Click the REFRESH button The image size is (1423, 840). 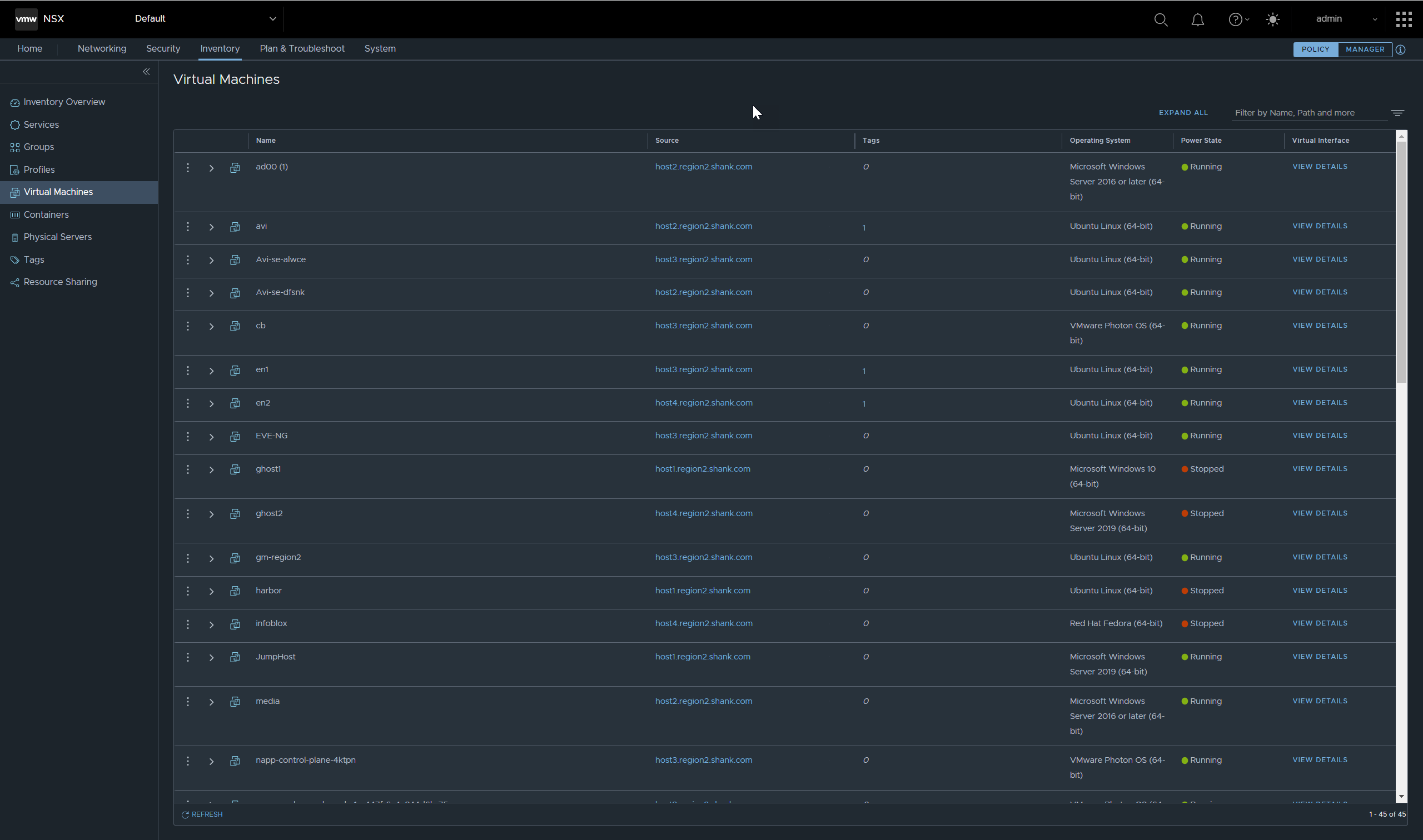[x=202, y=814]
